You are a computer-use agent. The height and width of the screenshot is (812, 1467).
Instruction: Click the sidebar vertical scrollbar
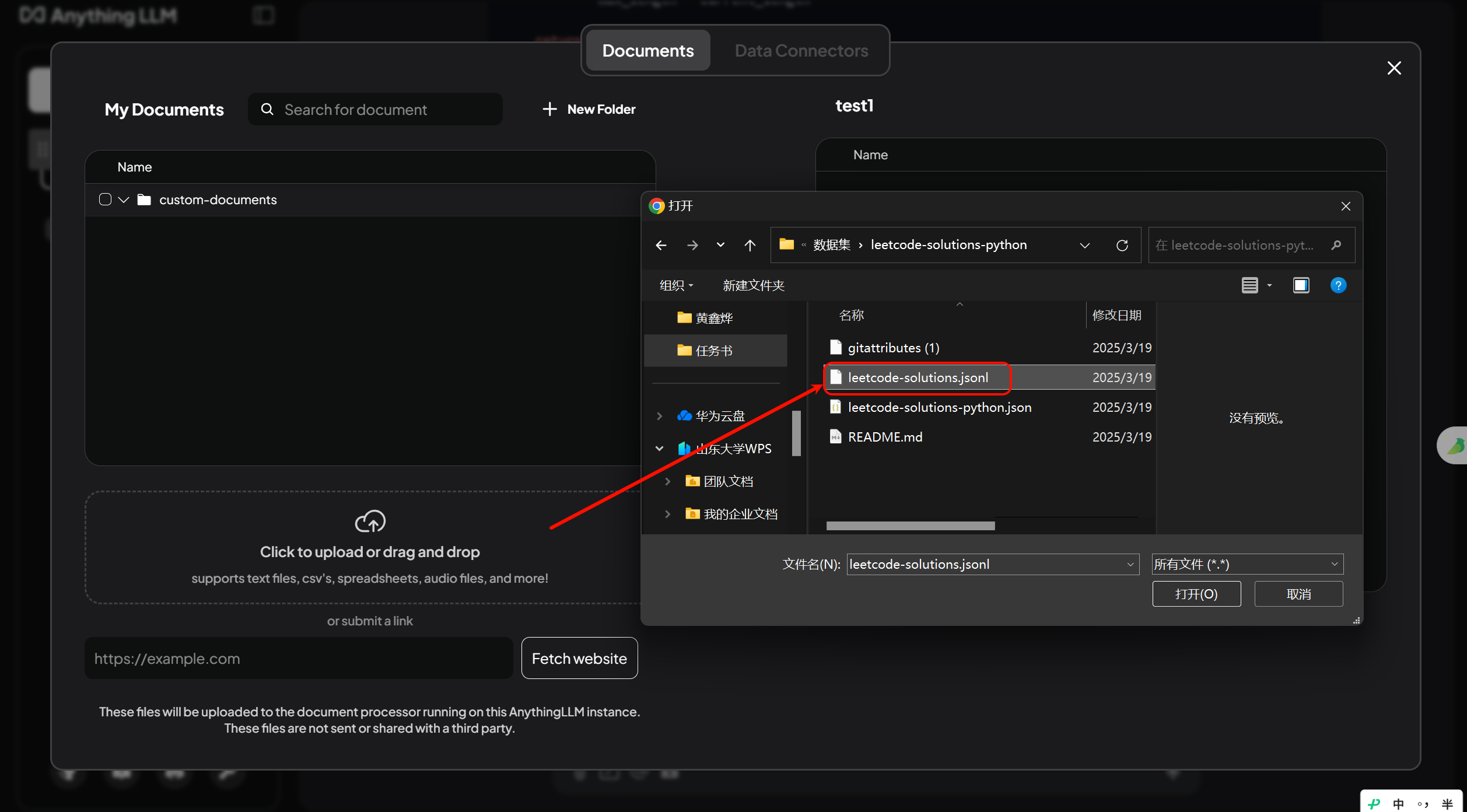796,433
